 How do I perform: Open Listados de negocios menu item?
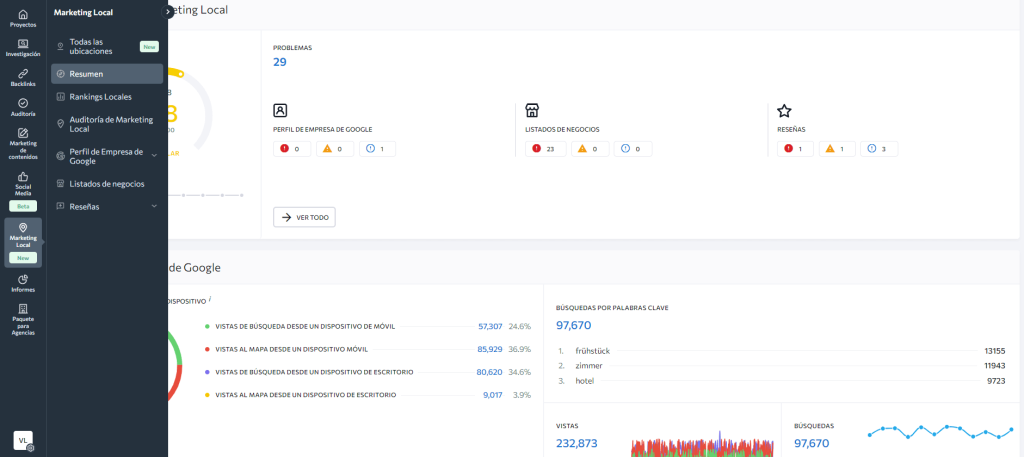pos(106,184)
